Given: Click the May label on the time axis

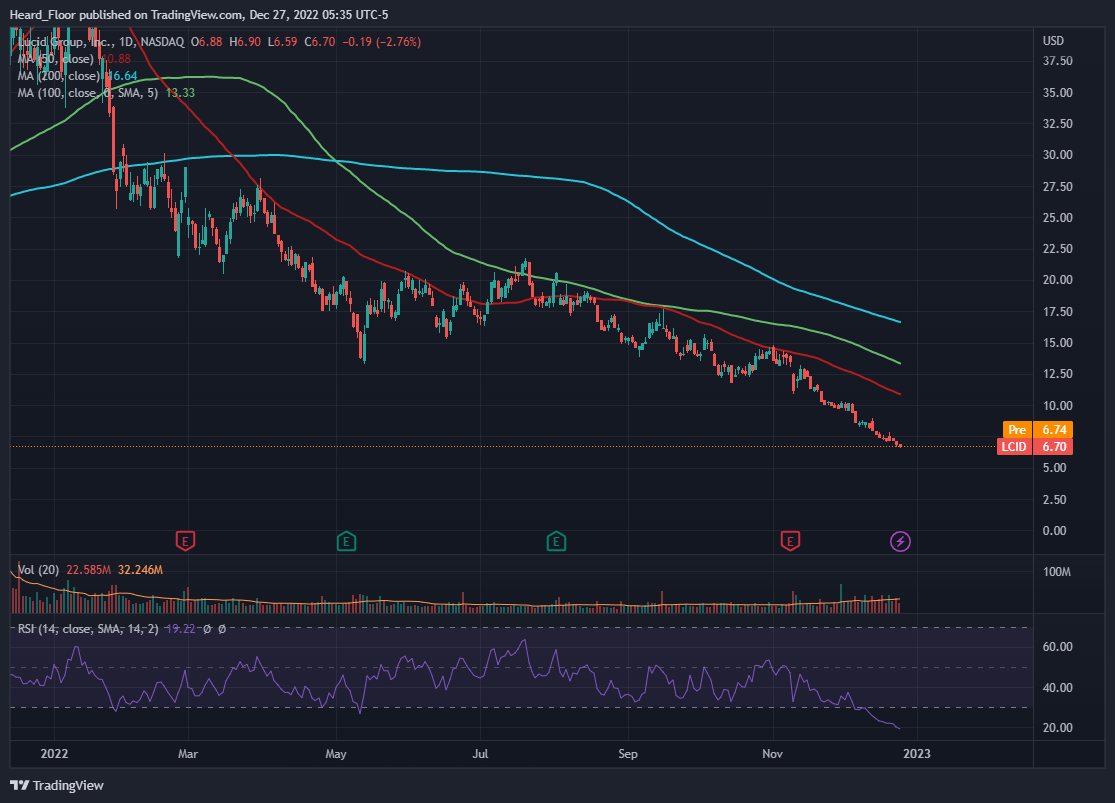Looking at the screenshot, I should point(336,754).
